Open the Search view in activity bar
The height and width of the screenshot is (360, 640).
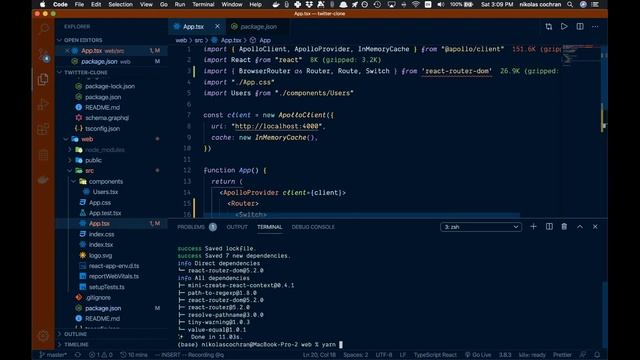pos(43,28)
